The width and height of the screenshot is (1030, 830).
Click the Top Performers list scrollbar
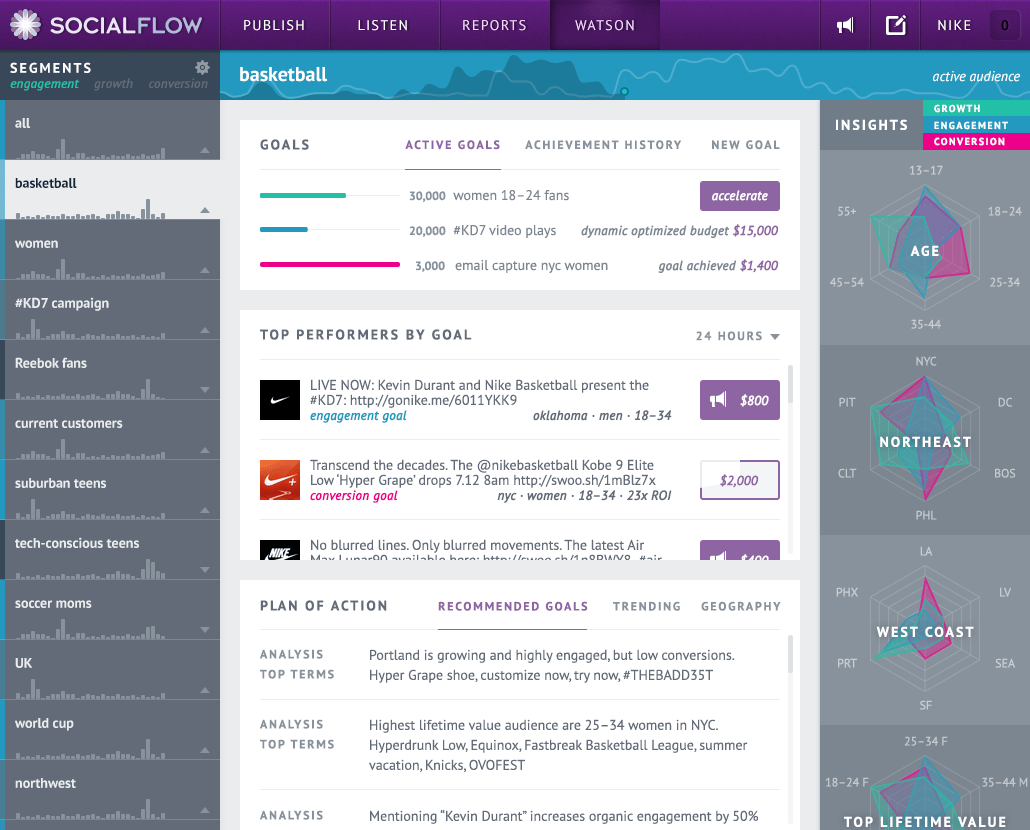point(790,384)
